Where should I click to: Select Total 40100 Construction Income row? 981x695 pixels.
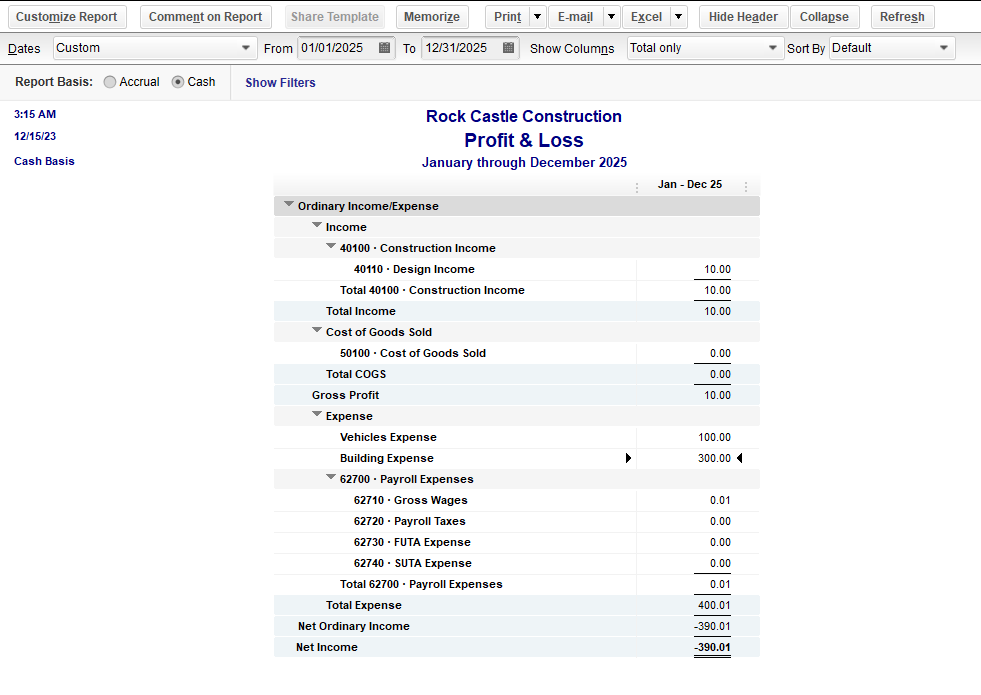(x=517, y=290)
